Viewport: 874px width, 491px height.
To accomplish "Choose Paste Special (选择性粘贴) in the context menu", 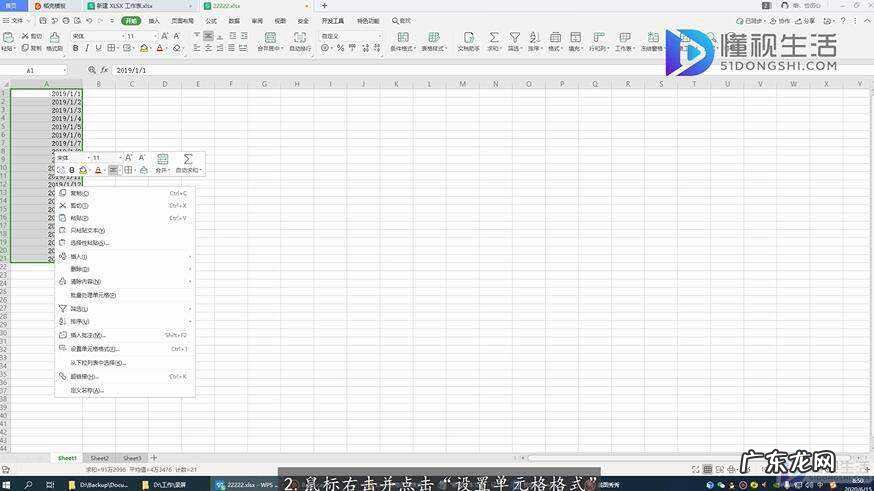I will click(x=125, y=243).
